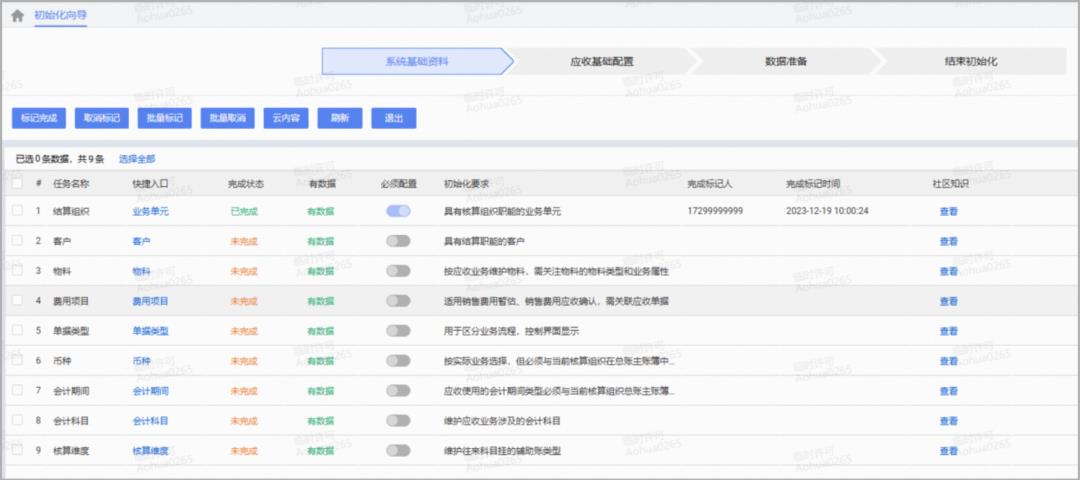This screenshot has height=480, width=1080.
Task: Toggle 必须配置 switch for 币种 row
Action: [398, 360]
